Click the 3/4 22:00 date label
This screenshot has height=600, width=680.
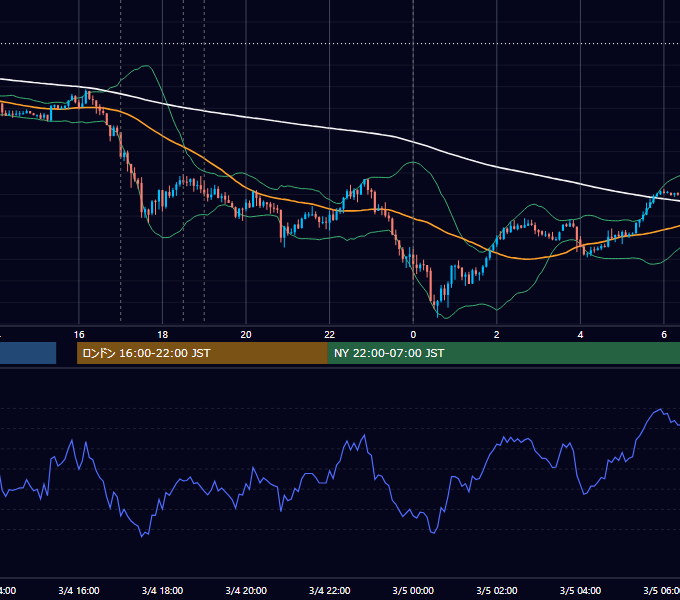[330, 590]
